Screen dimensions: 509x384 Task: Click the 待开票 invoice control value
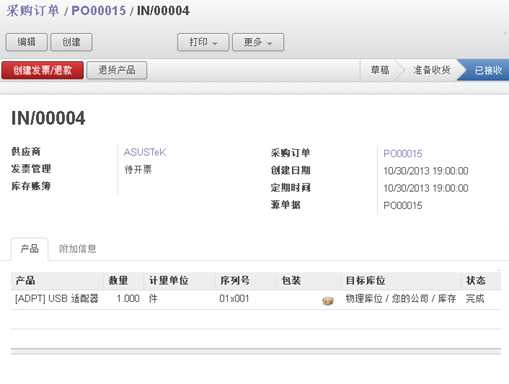click(138, 170)
